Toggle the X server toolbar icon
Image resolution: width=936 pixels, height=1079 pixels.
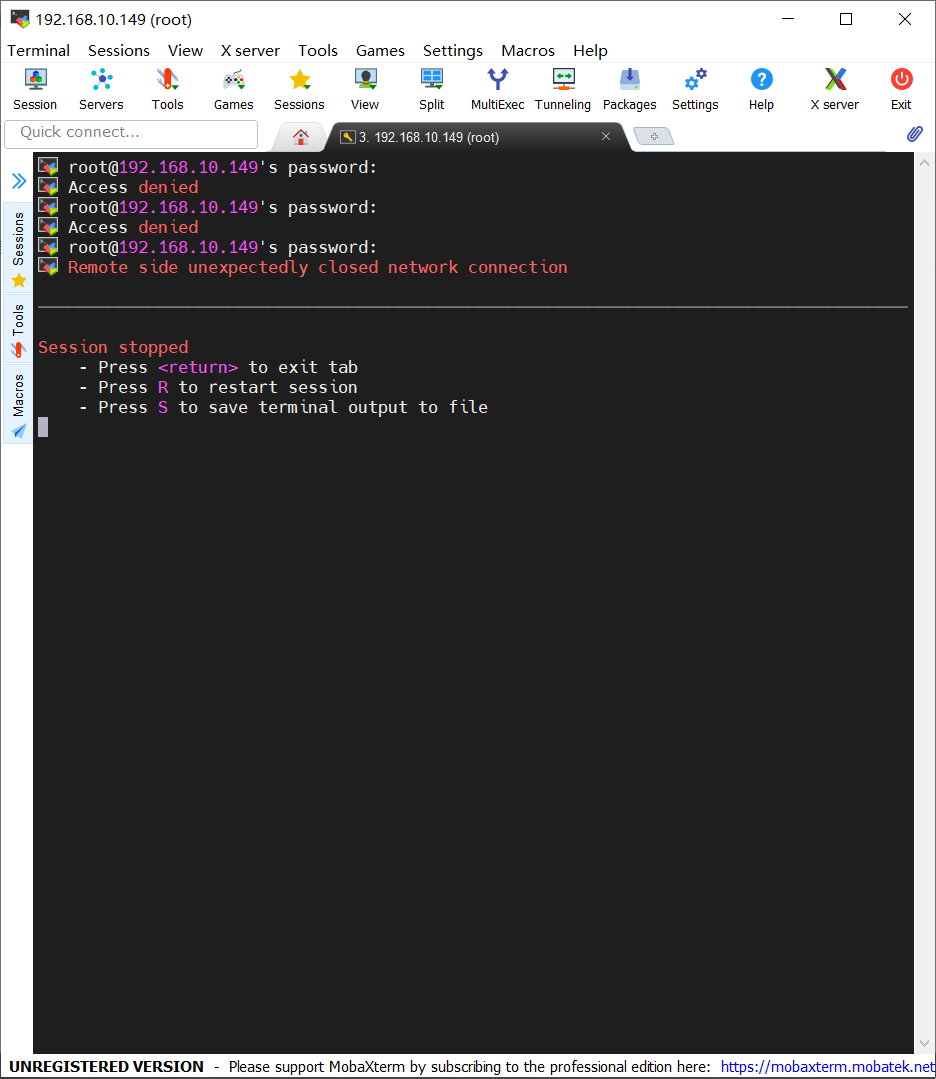point(835,89)
